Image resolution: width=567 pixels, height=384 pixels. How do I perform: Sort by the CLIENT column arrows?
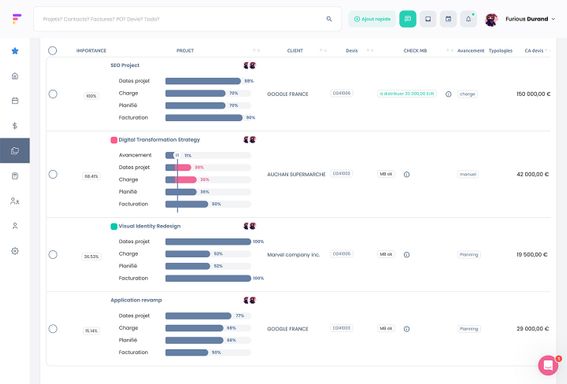[x=323, y=51]
